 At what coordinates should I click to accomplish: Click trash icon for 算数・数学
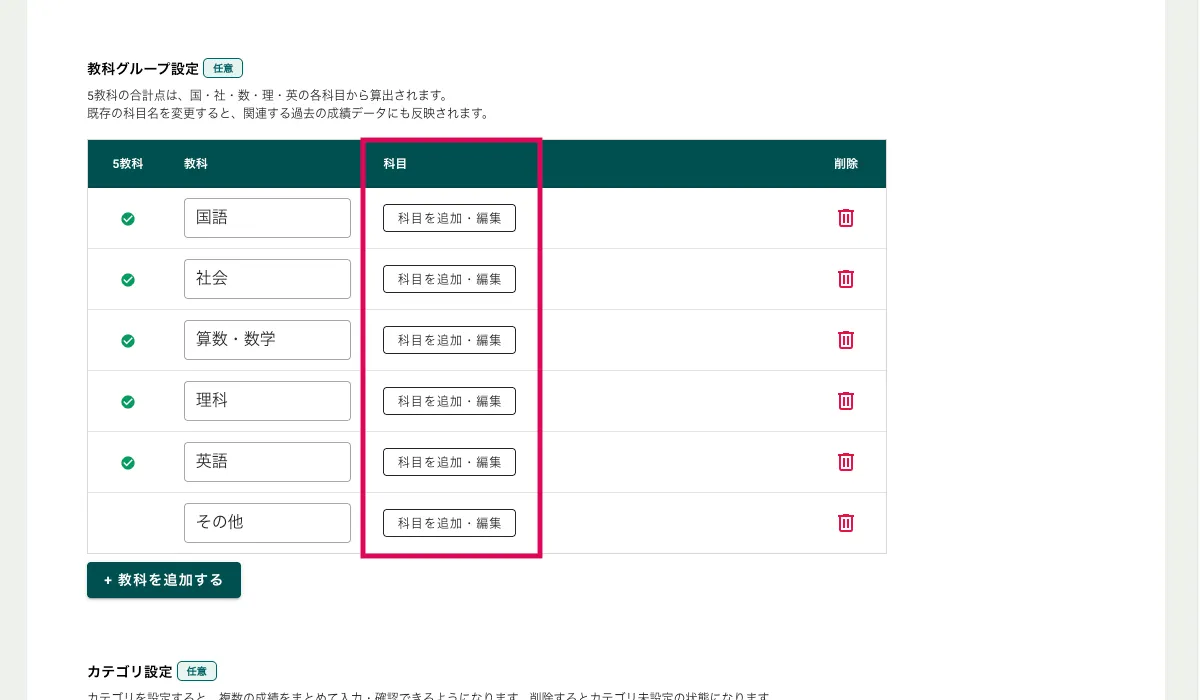click(x=845, y=340)
